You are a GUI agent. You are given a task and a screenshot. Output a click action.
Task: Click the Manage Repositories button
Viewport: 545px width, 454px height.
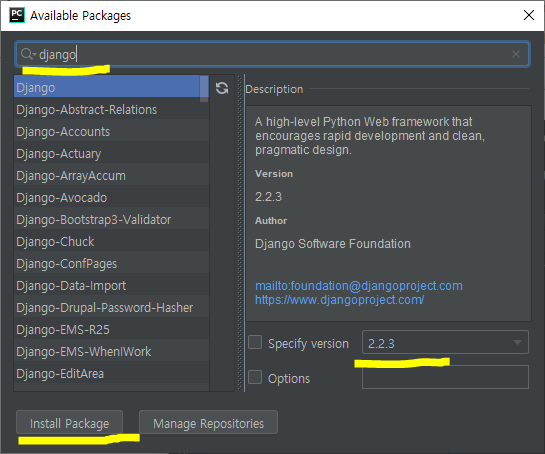pyautogui.click(x=208, y=422)
